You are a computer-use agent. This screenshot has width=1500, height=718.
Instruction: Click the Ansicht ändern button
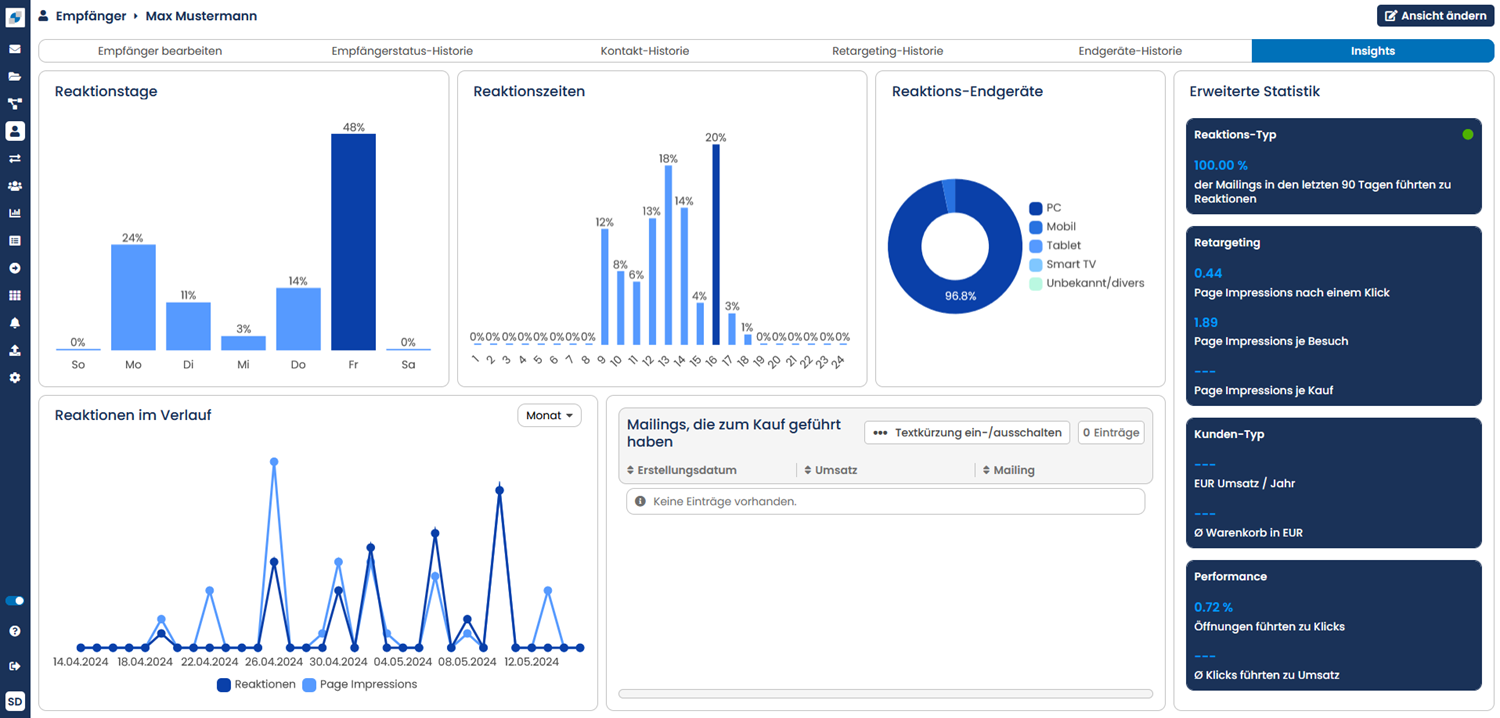1435,16
